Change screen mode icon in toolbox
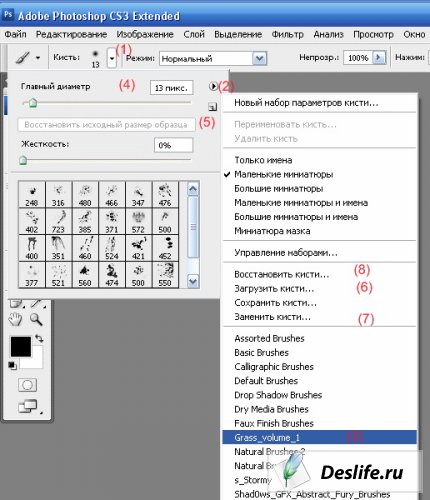 pos(29,406)
